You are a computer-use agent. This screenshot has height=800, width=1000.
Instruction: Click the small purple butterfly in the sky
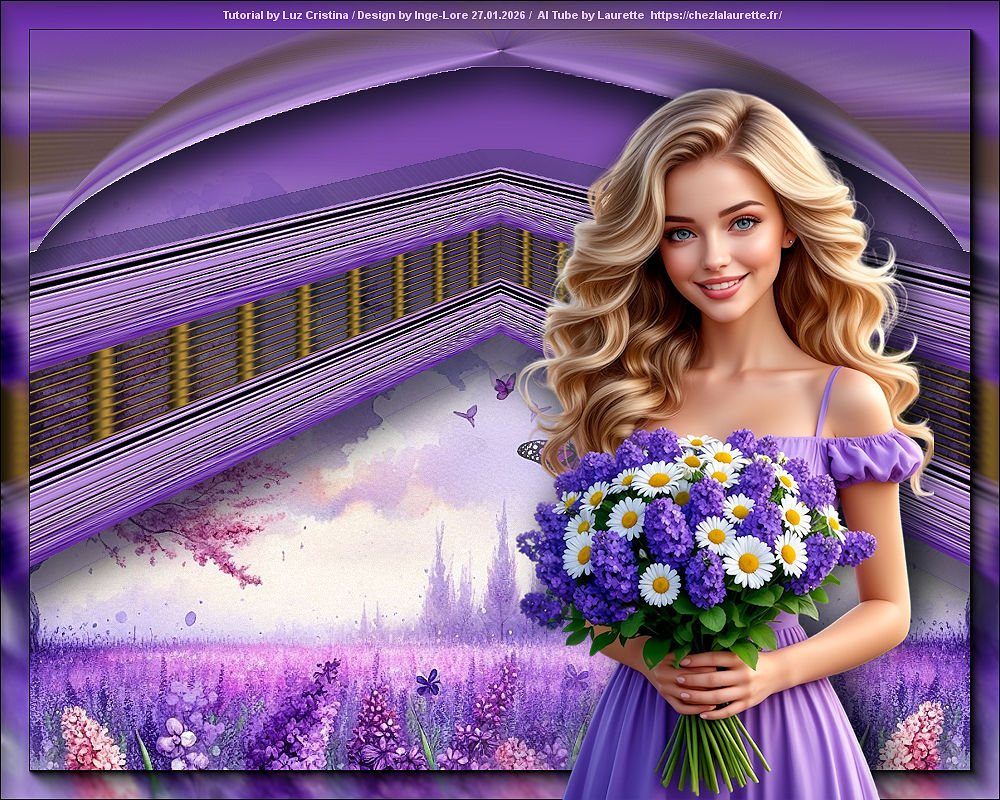point(466,414)
